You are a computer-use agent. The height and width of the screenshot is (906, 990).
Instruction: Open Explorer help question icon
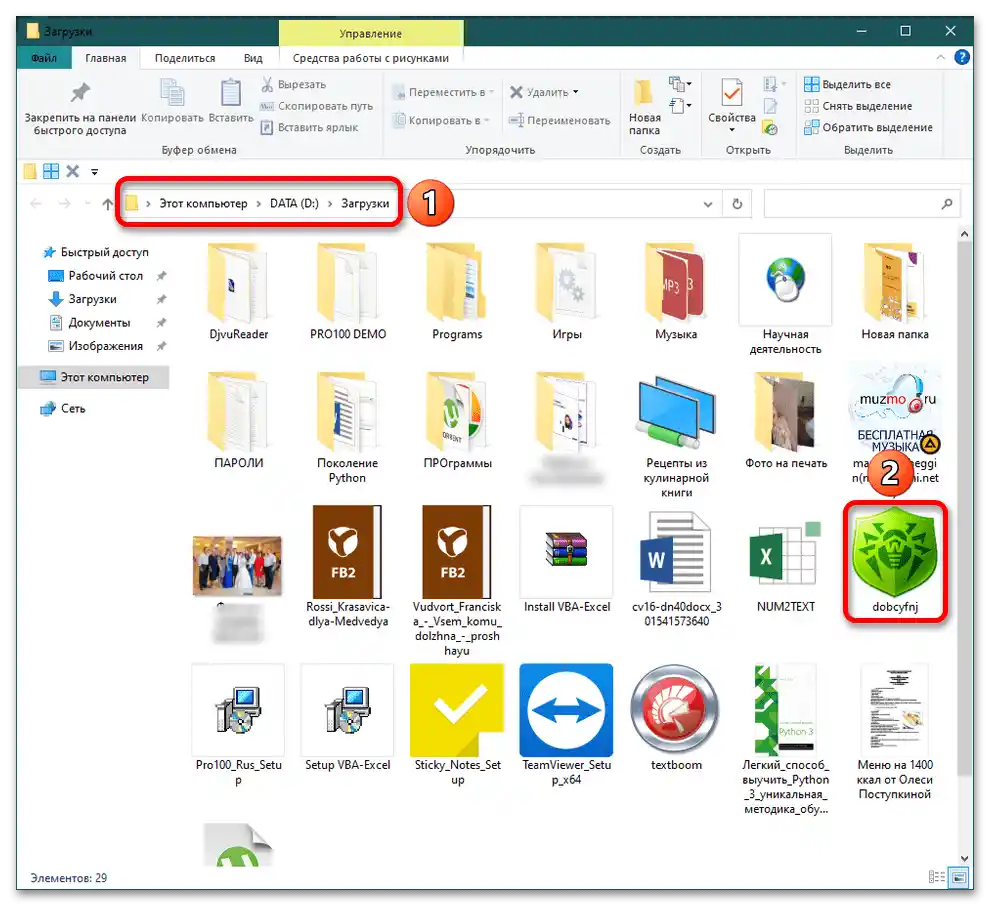tap(962, 57)
